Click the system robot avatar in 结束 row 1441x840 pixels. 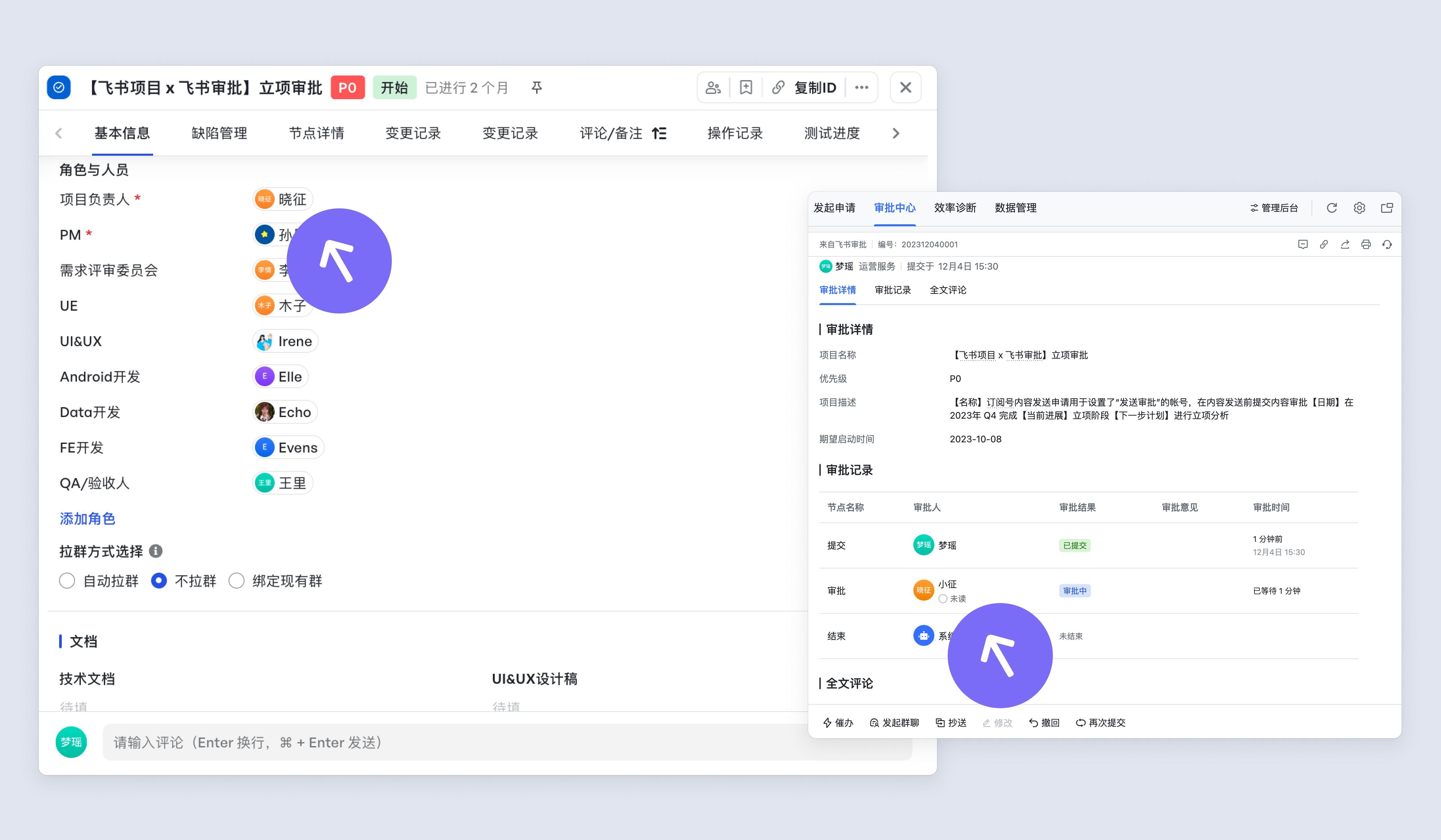[x=924, y=635]
